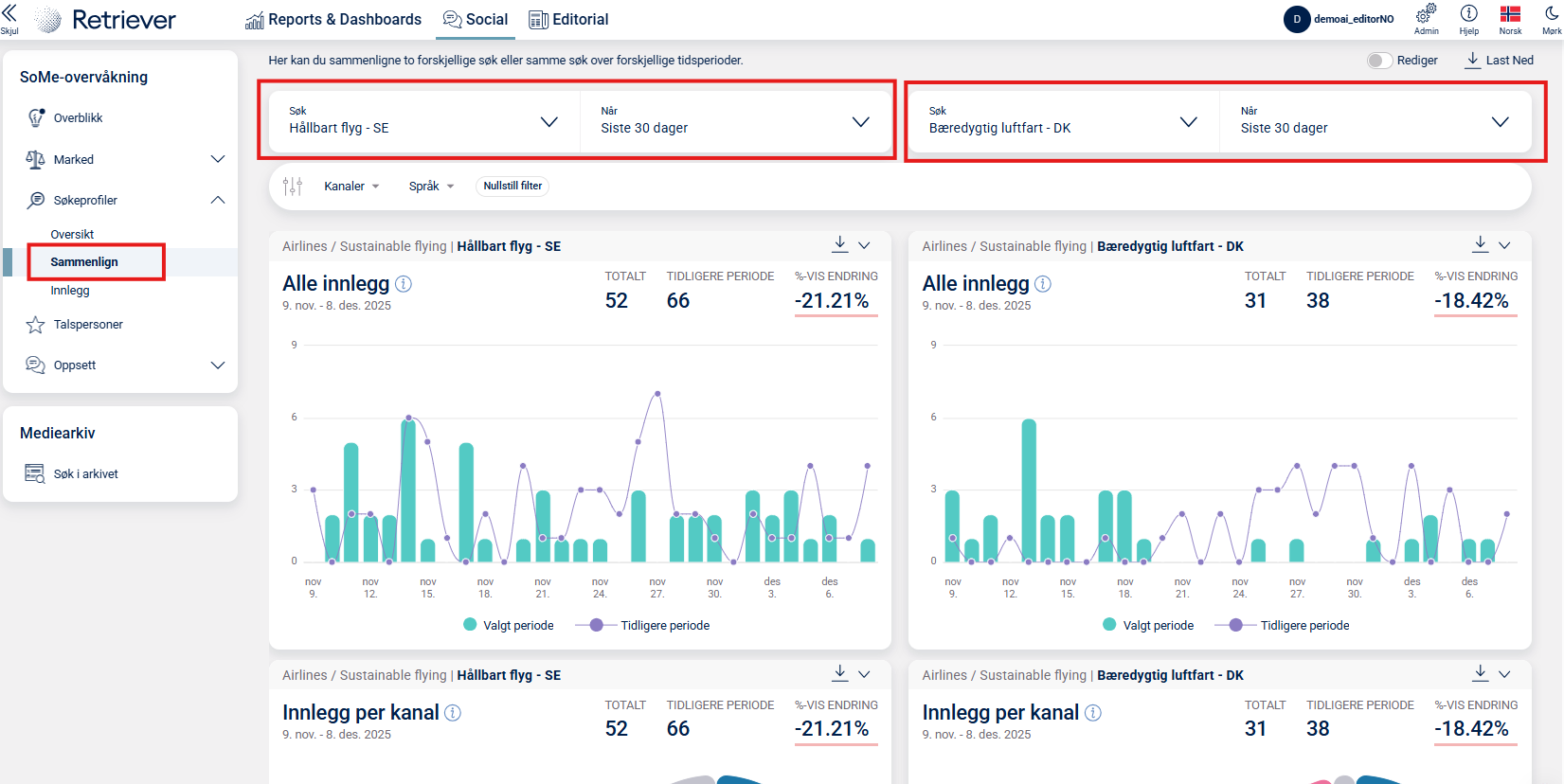Open the Hjelp info icon
The image size is (1564, 784).
pos(1468,13)
